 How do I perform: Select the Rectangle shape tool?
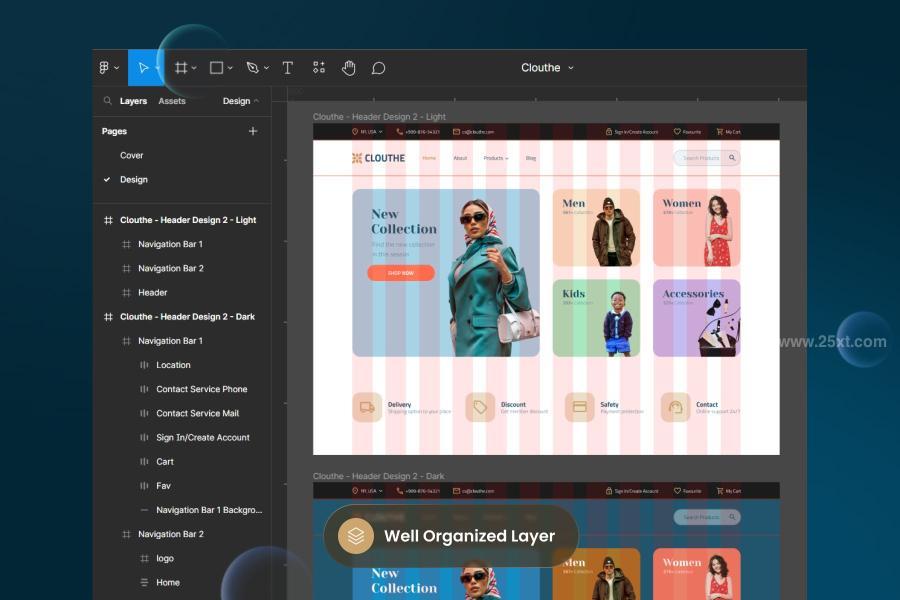216,68
